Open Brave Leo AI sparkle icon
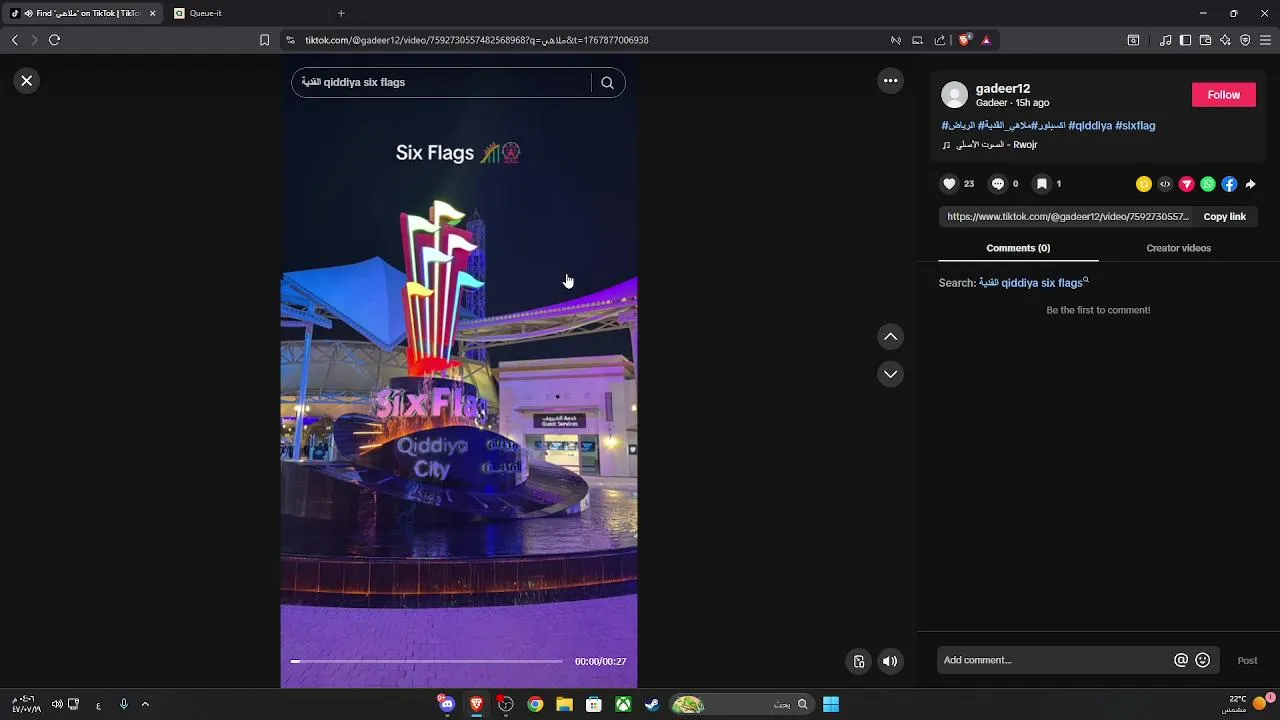 tap(1225, 40)
